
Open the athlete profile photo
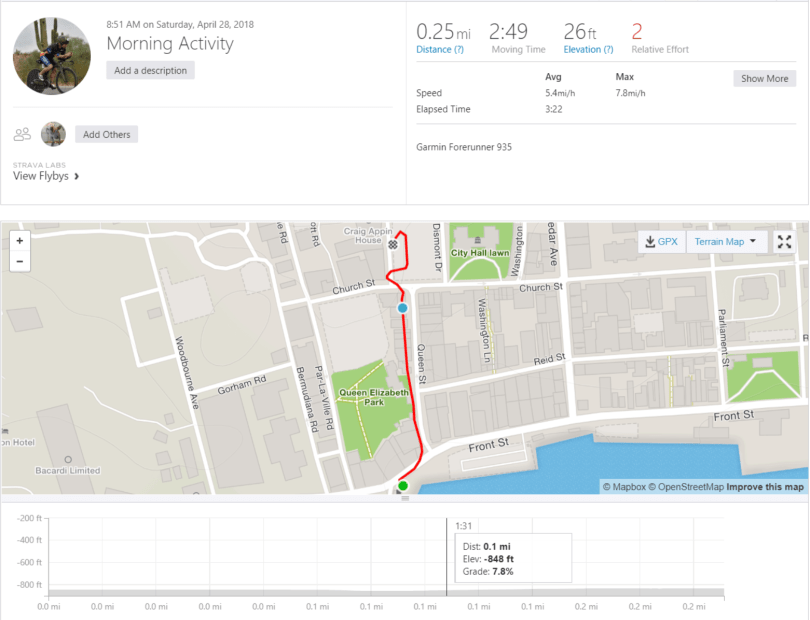point(52,56)
